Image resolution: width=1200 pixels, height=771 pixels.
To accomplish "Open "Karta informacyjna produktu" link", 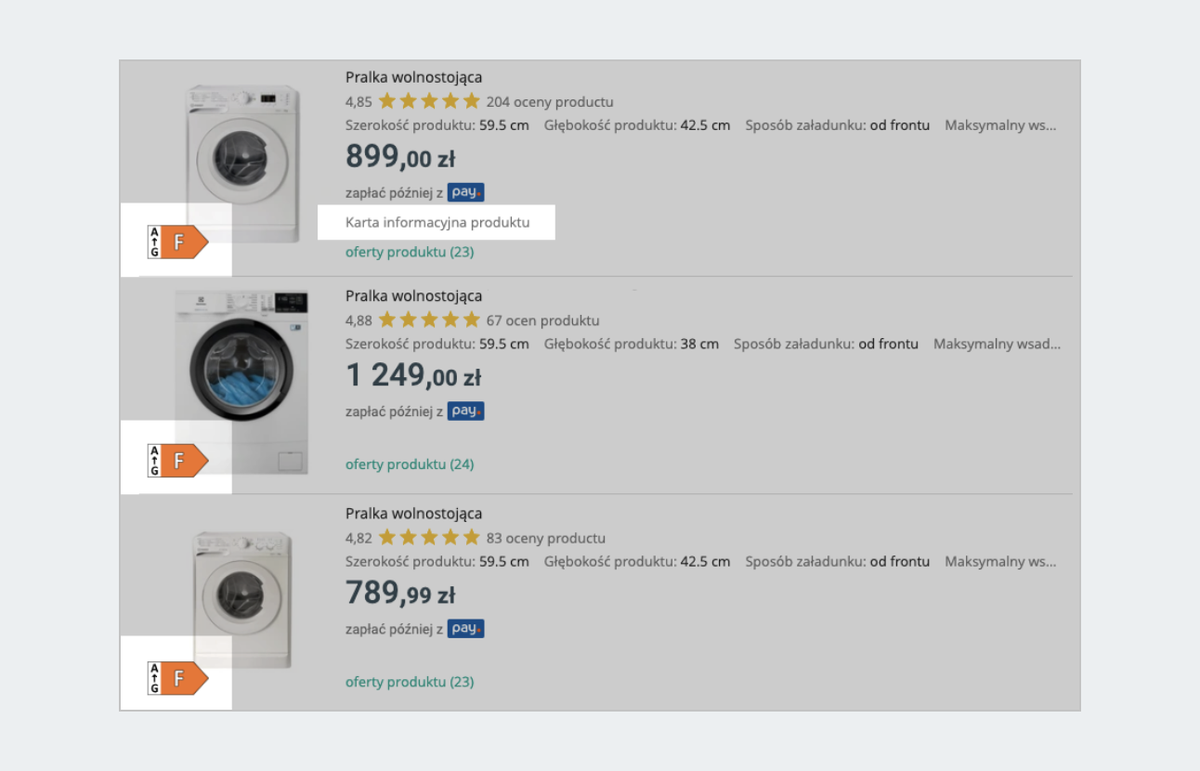I will coord(437,222).
